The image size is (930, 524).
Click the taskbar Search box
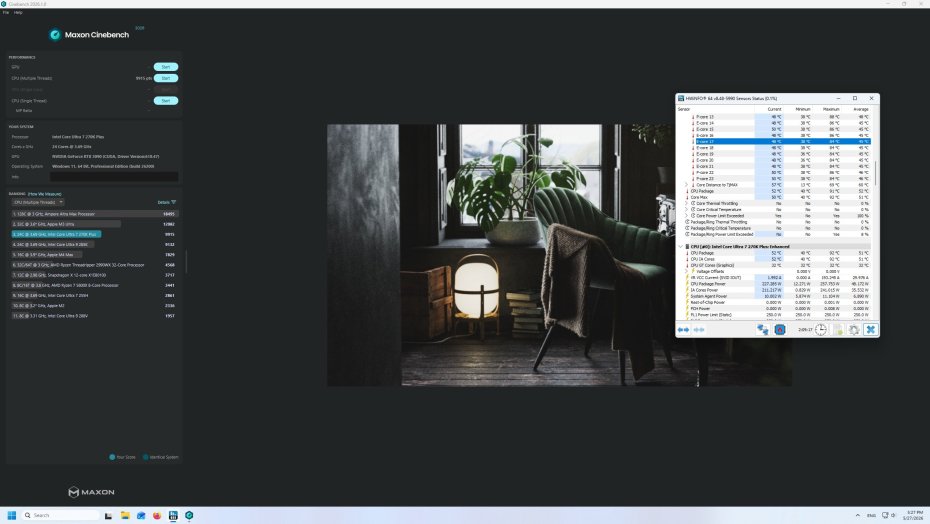click(60, 515)
